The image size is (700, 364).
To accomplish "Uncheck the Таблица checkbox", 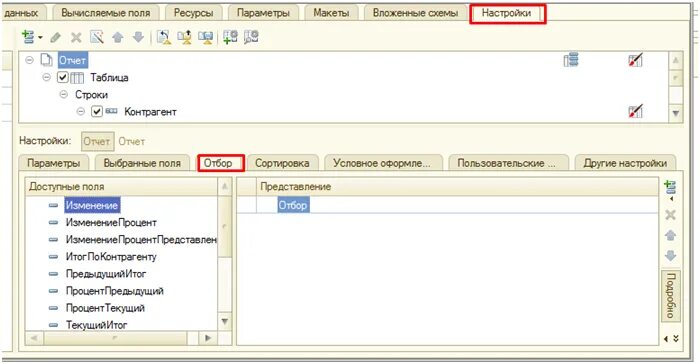I will tap(62, 78).
